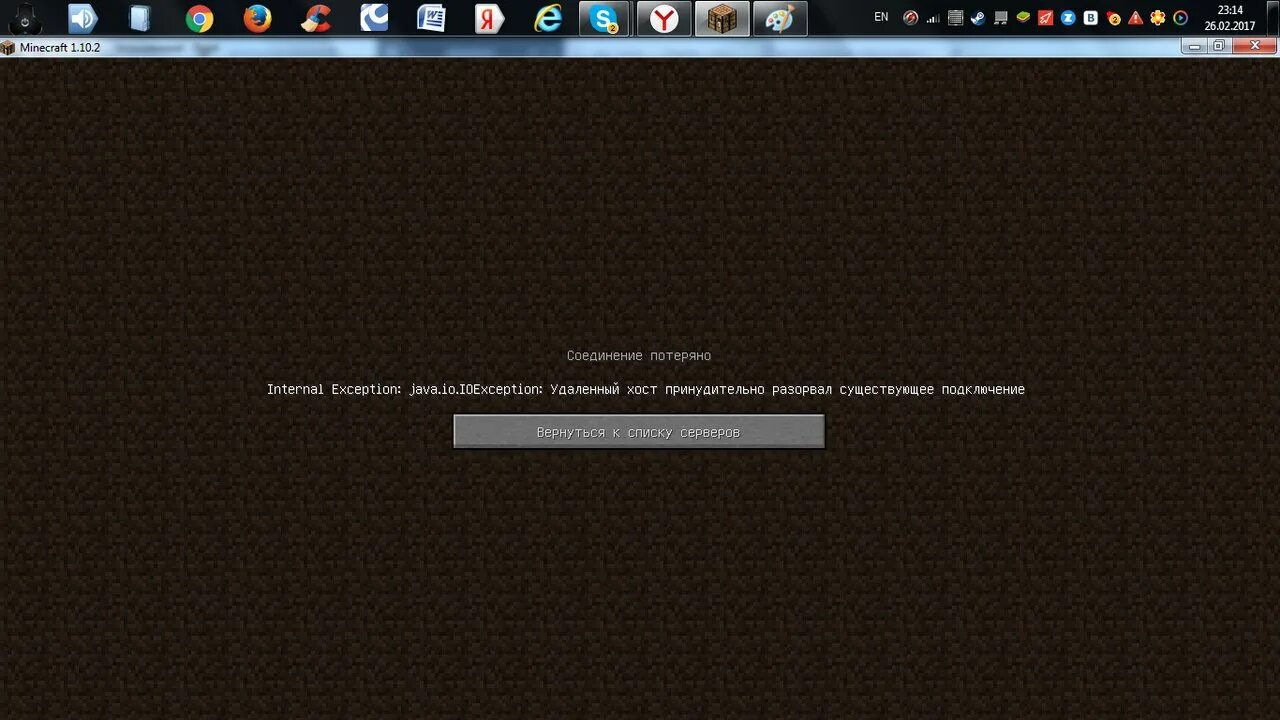This screenshot has width=1280, height=720.
Task: Open the VK 'B' icon in the tray
Action: (x=1091, y=18)
